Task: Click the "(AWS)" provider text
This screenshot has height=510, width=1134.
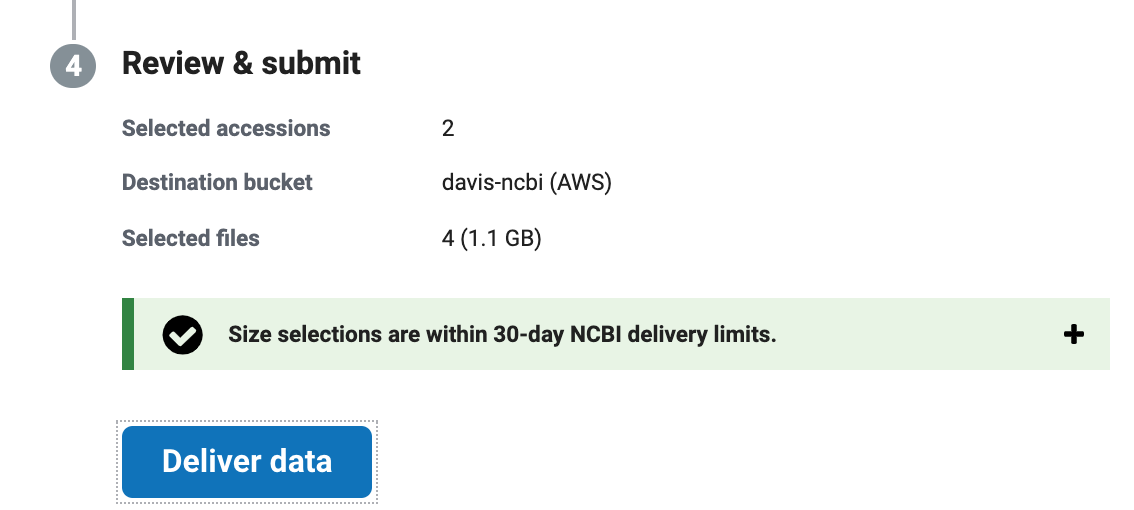Action: point(580,182)
